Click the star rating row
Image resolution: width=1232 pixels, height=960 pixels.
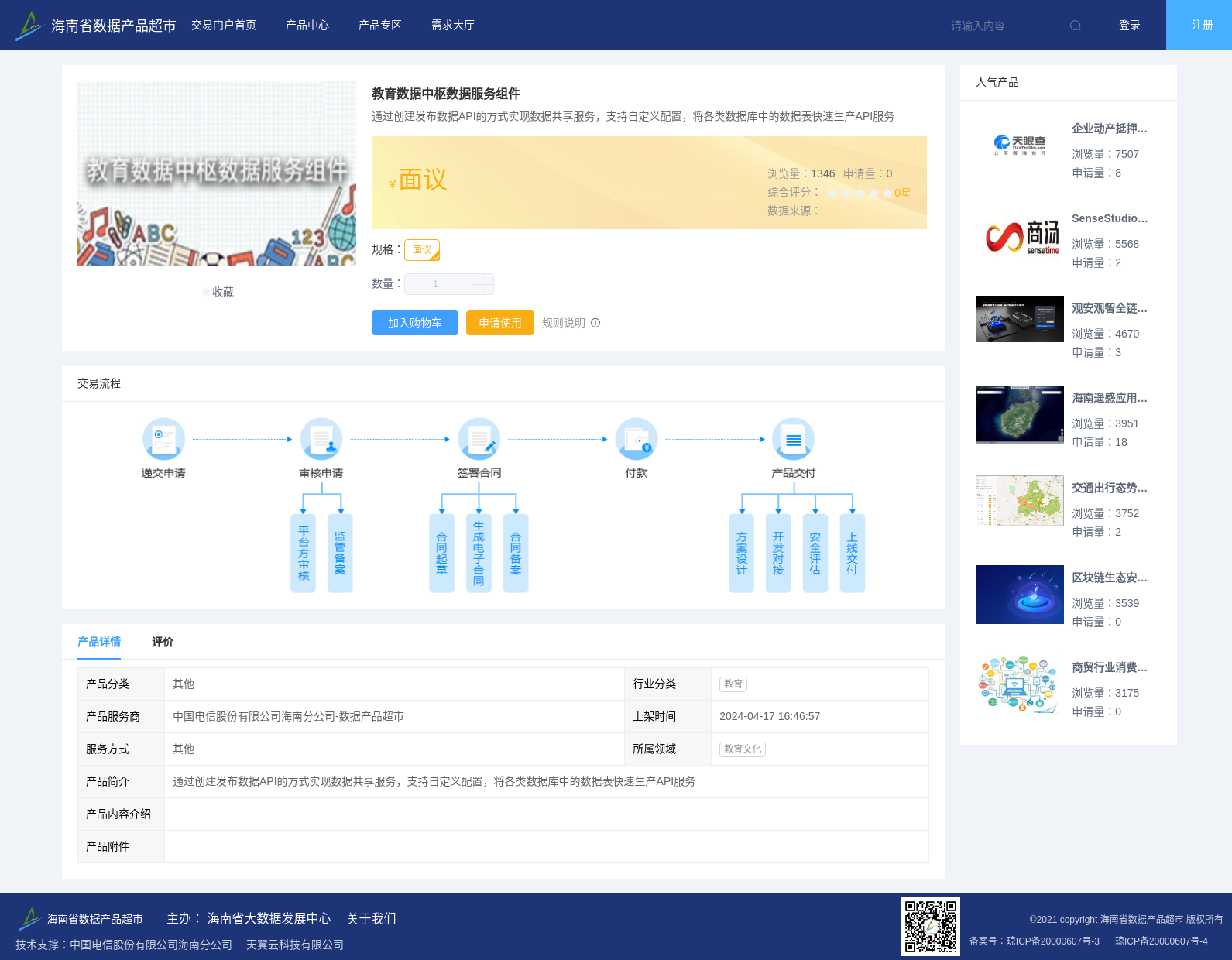pyautogui.click(x=860, y=193)
